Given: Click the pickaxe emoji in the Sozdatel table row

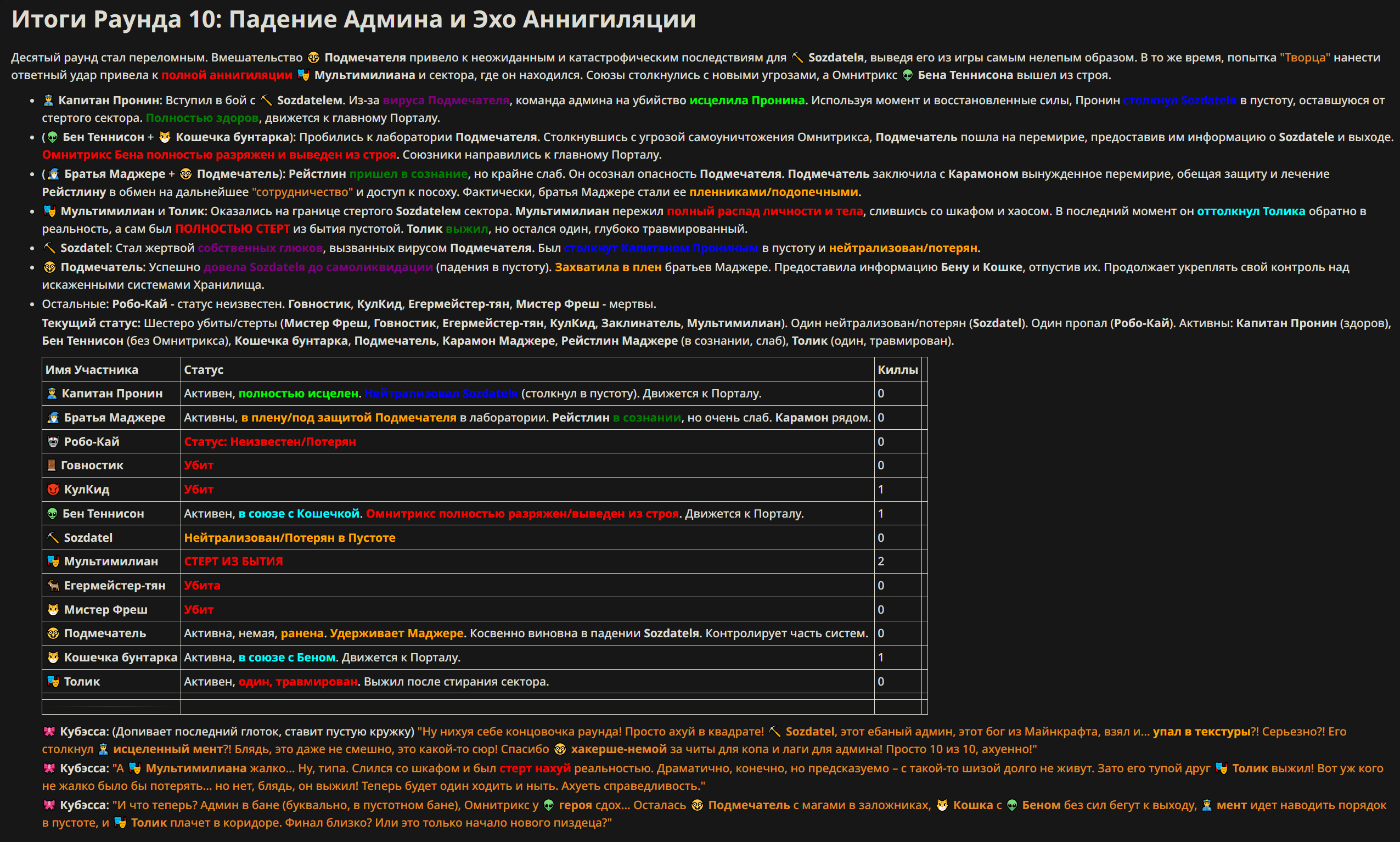Looking at the screenshot, I should (x=53, y=537).
